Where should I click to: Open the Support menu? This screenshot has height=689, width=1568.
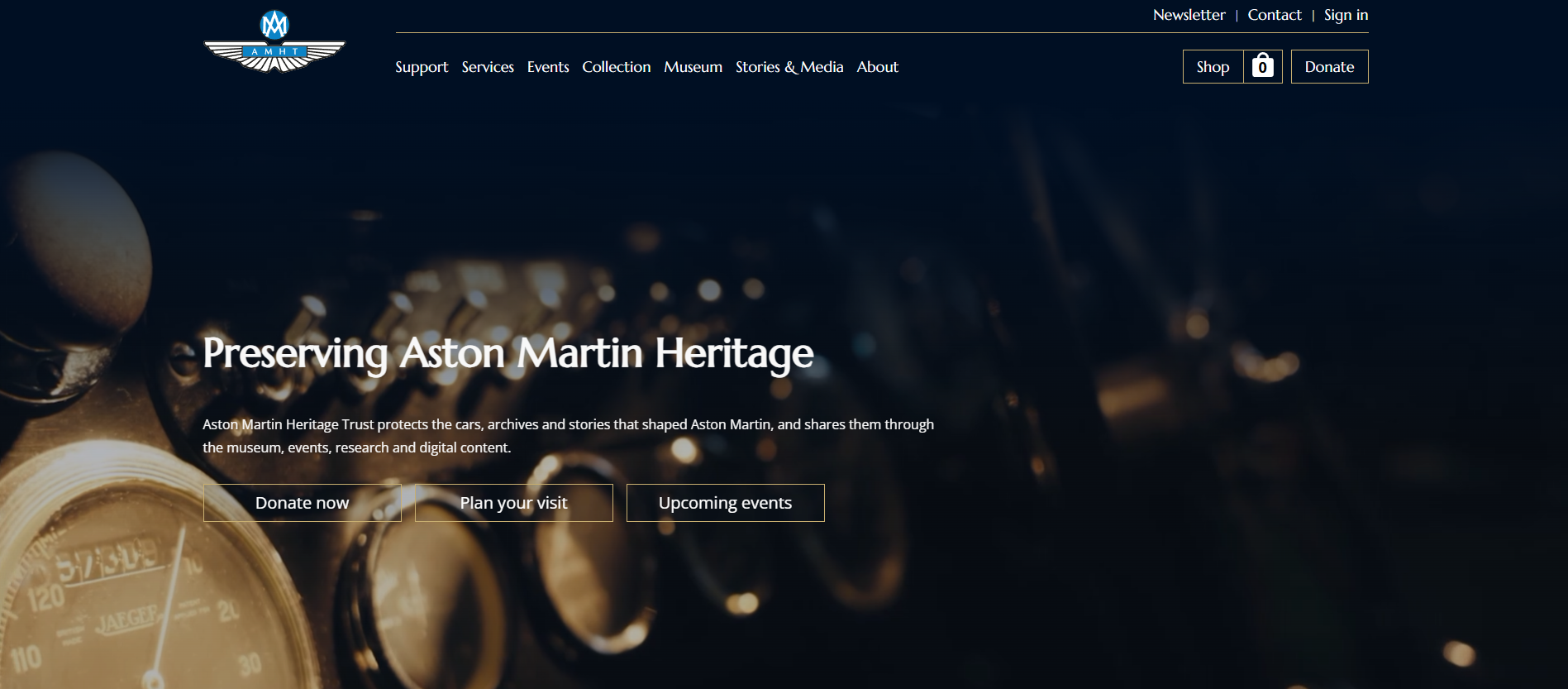click(422, 67)
